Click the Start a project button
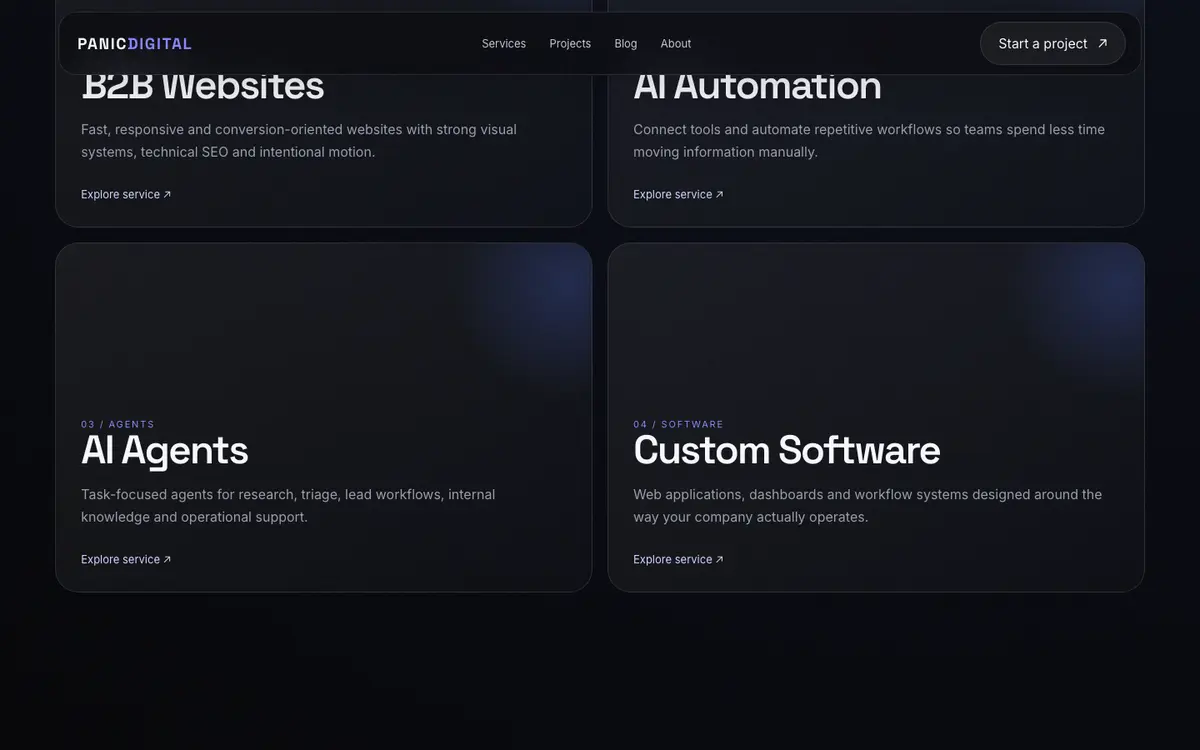This screenshot has width=1200, height=750. [x=1053, y=44]
